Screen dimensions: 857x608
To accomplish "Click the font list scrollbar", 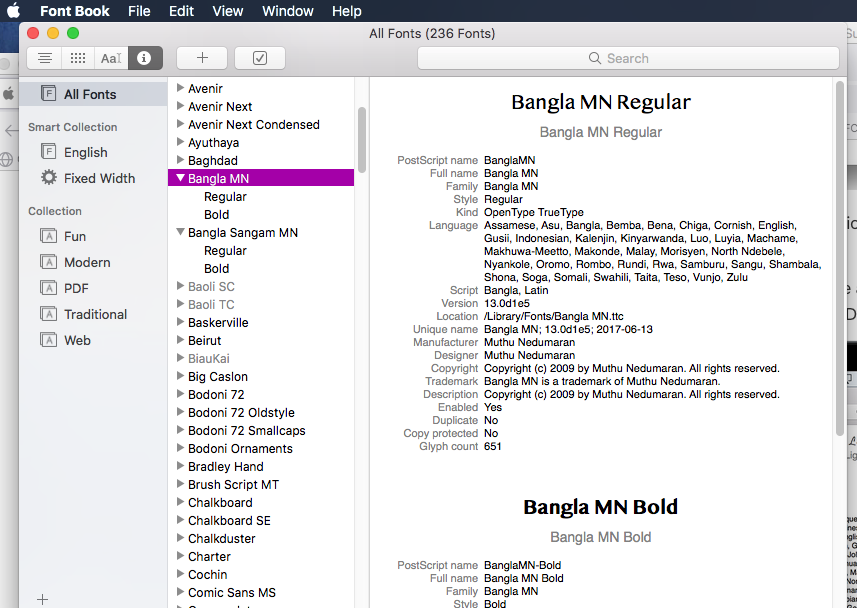I will [361, 140].
